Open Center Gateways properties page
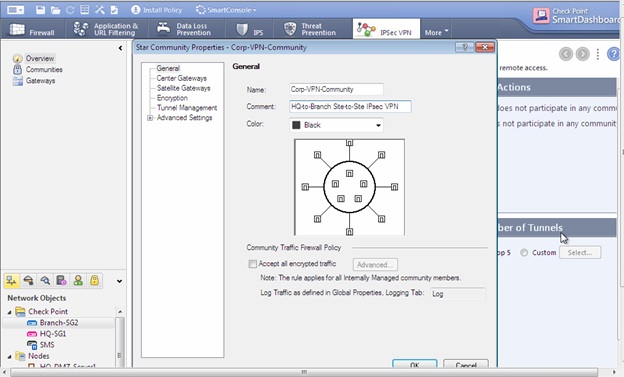Image resolution: width=624 pixels, height=377 pixels. tap(181, 78)
